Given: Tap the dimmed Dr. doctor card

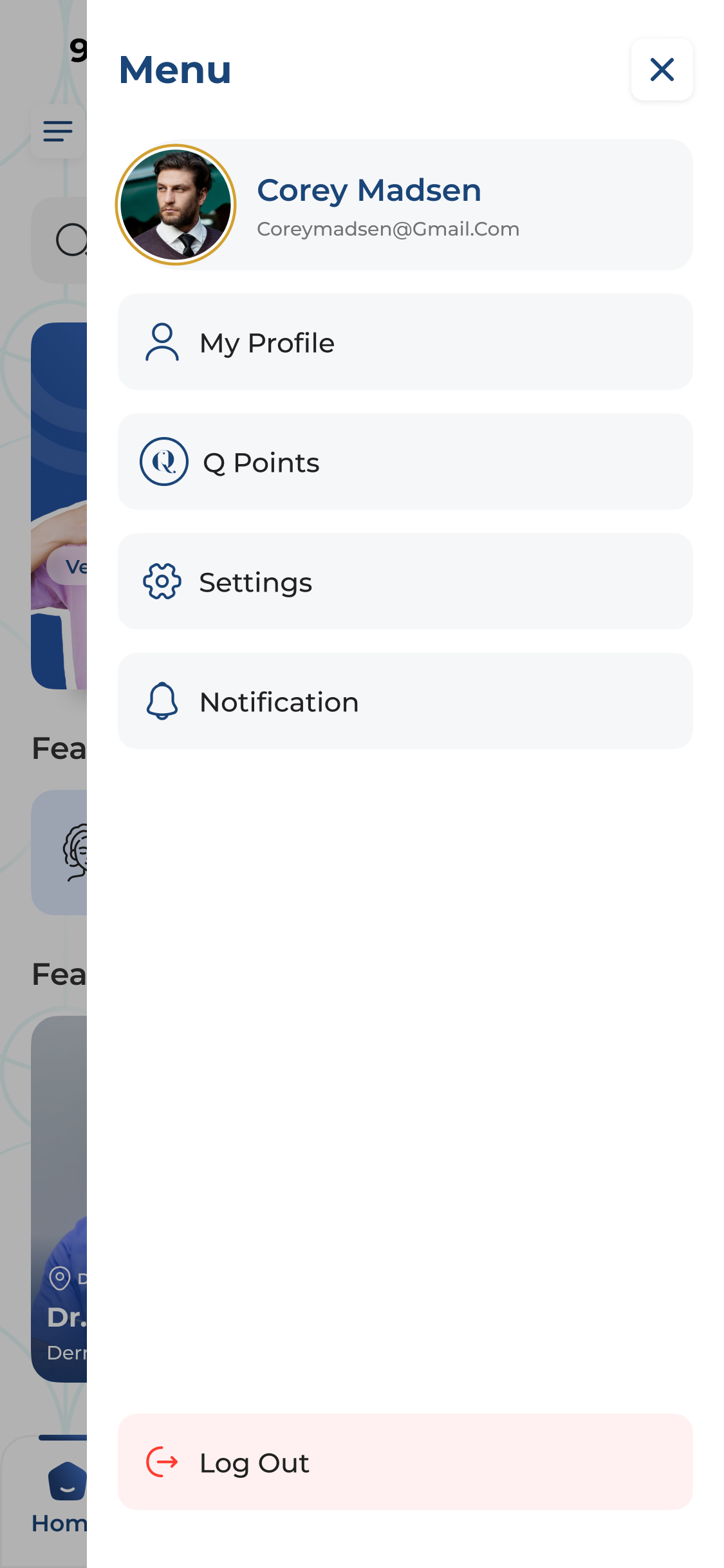Looking at the screenshot, I should pos(59,1199).
